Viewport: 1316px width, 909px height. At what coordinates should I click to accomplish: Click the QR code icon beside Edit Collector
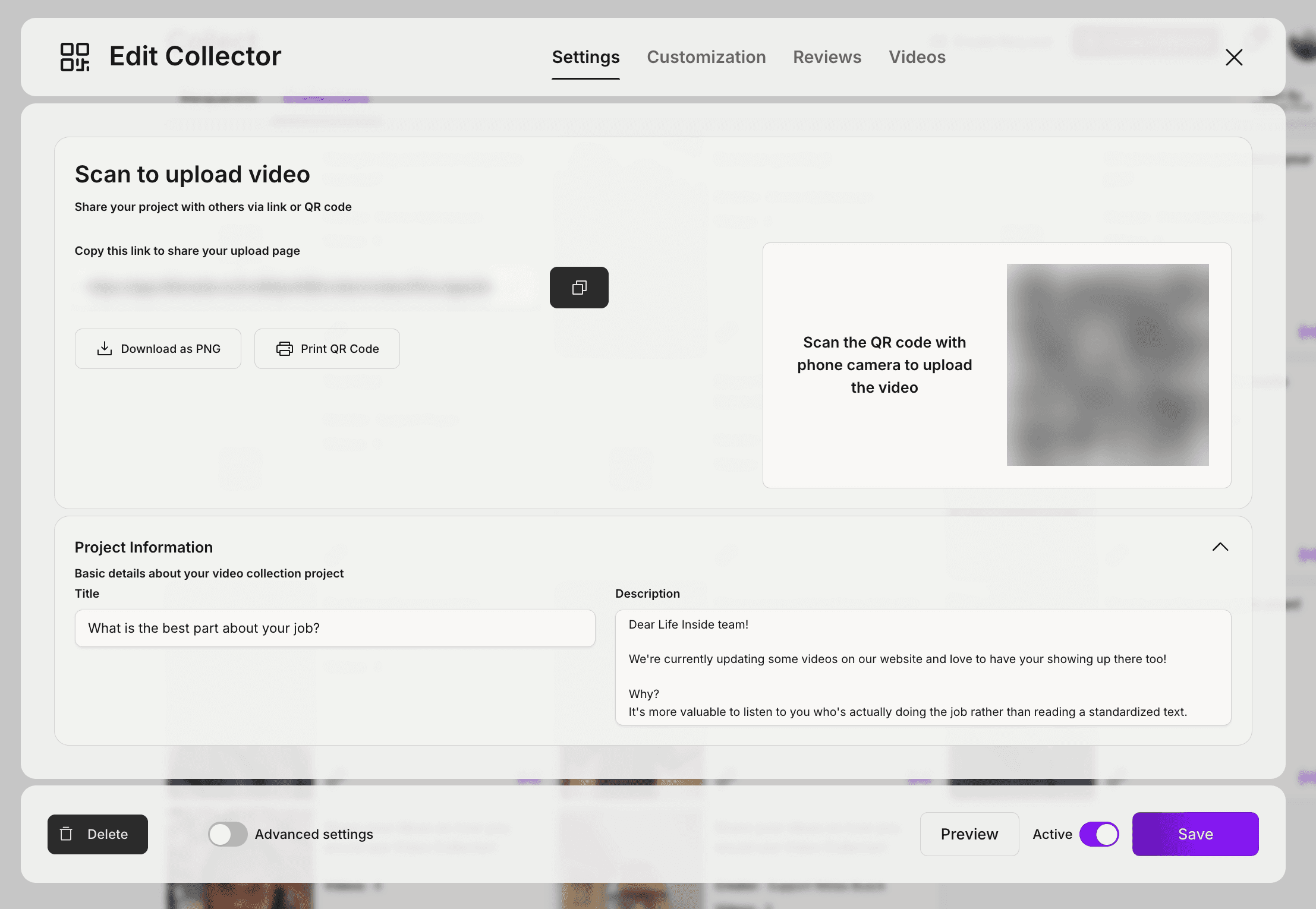coord(75,57)
